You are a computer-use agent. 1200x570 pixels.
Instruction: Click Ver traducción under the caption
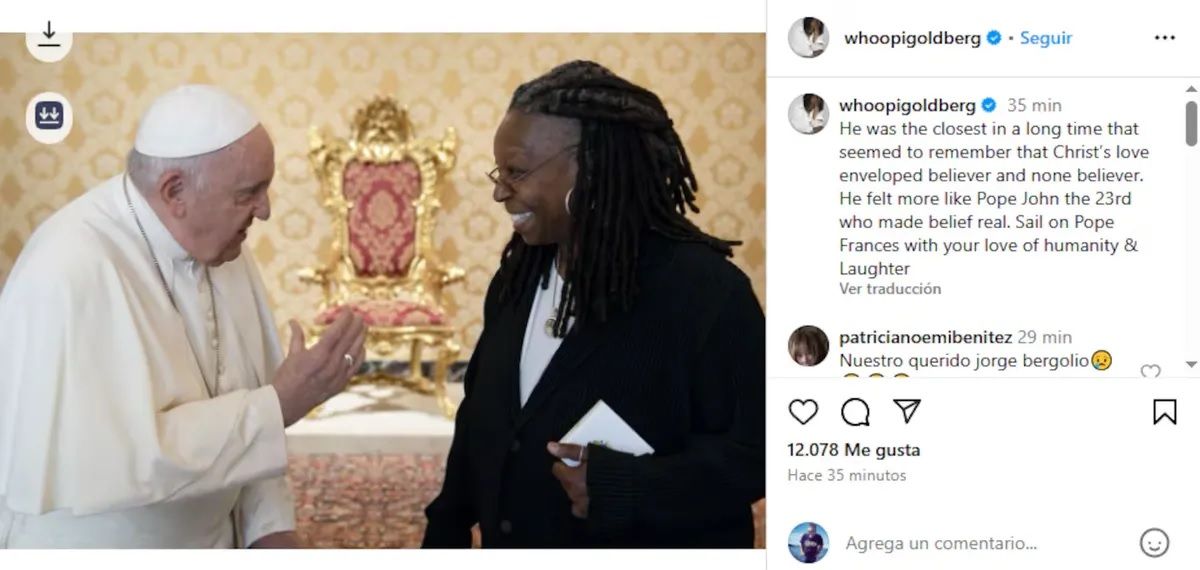point(890,289)
